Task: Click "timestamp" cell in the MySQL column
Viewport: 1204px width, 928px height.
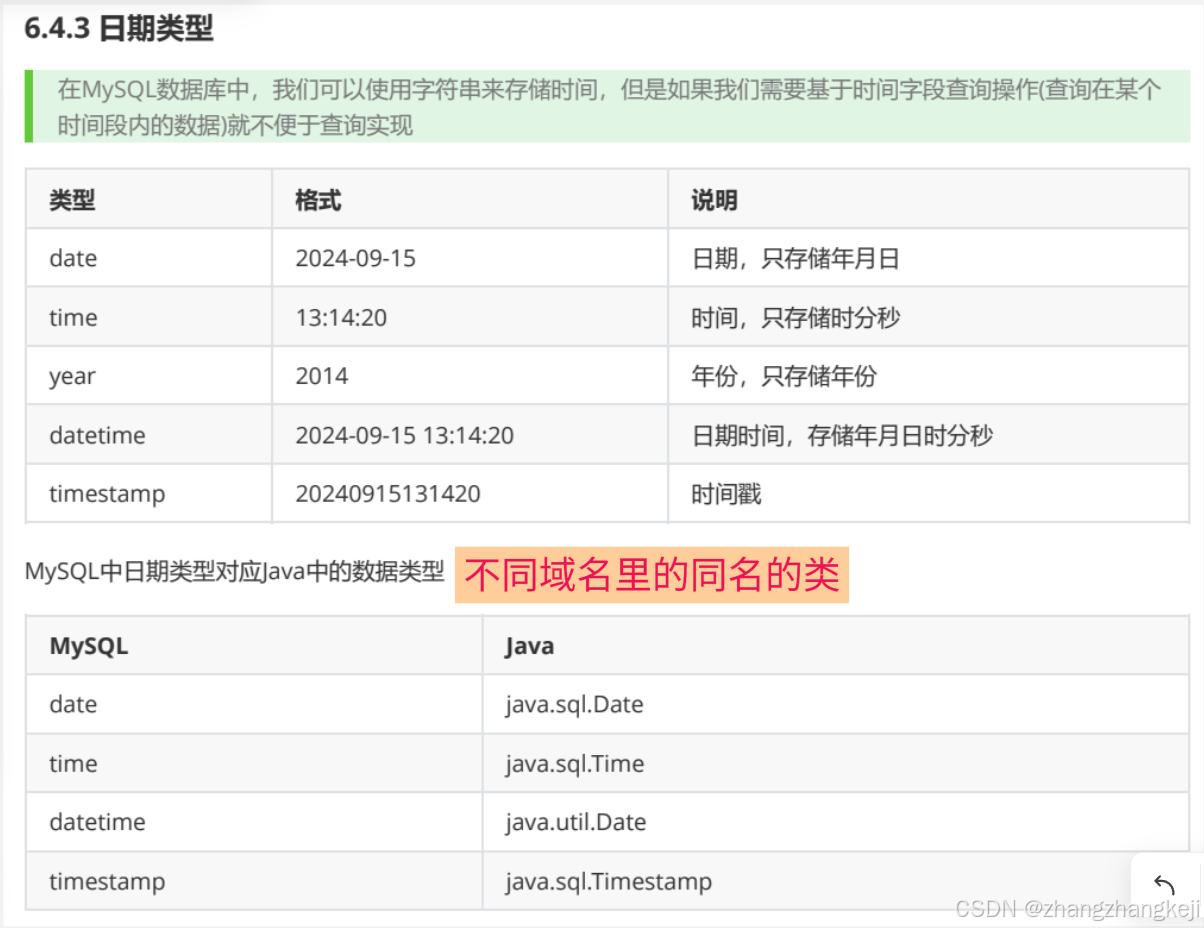Action: 254,881
